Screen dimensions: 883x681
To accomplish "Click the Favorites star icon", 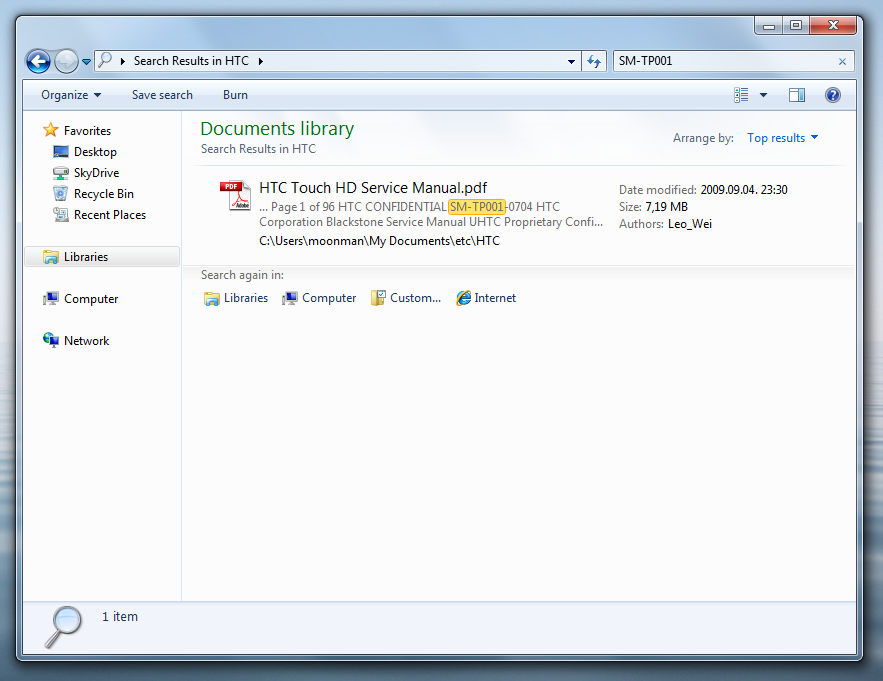I will tap(51, 130).
